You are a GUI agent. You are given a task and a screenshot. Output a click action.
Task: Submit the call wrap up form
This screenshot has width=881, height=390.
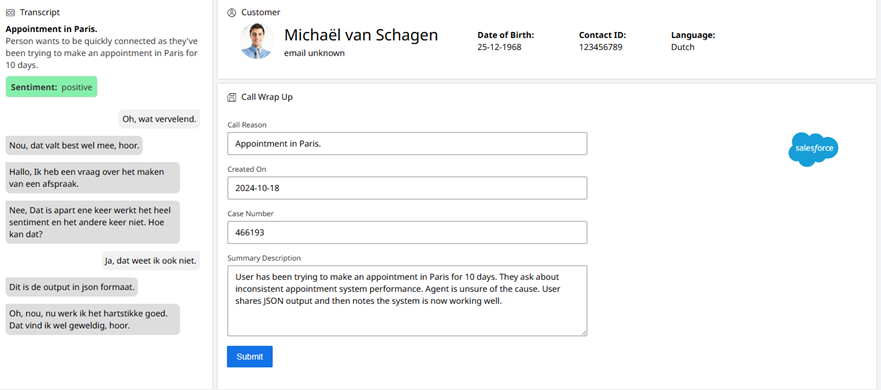pyautogui.click(x=249, y=357)
